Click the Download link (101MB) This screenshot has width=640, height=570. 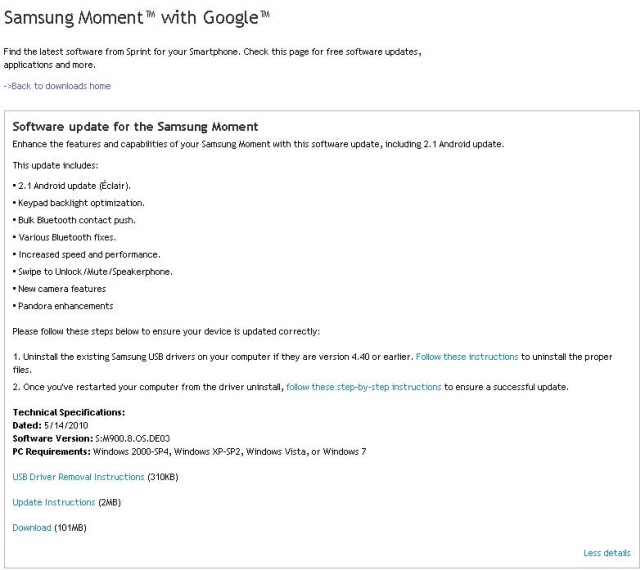point(32,528)
